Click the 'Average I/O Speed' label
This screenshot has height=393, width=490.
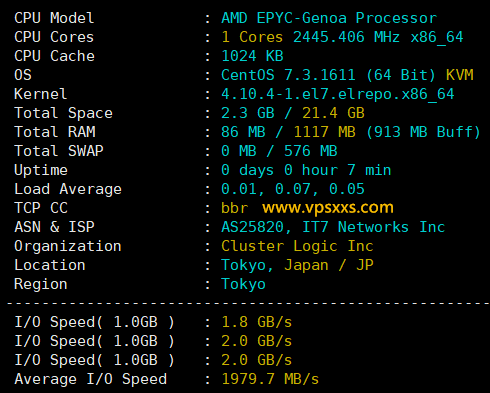point(90,379)
